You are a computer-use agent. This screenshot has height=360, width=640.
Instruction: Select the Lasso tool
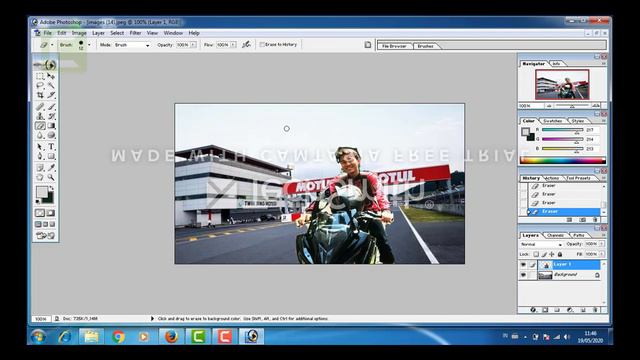click(40, 85)
